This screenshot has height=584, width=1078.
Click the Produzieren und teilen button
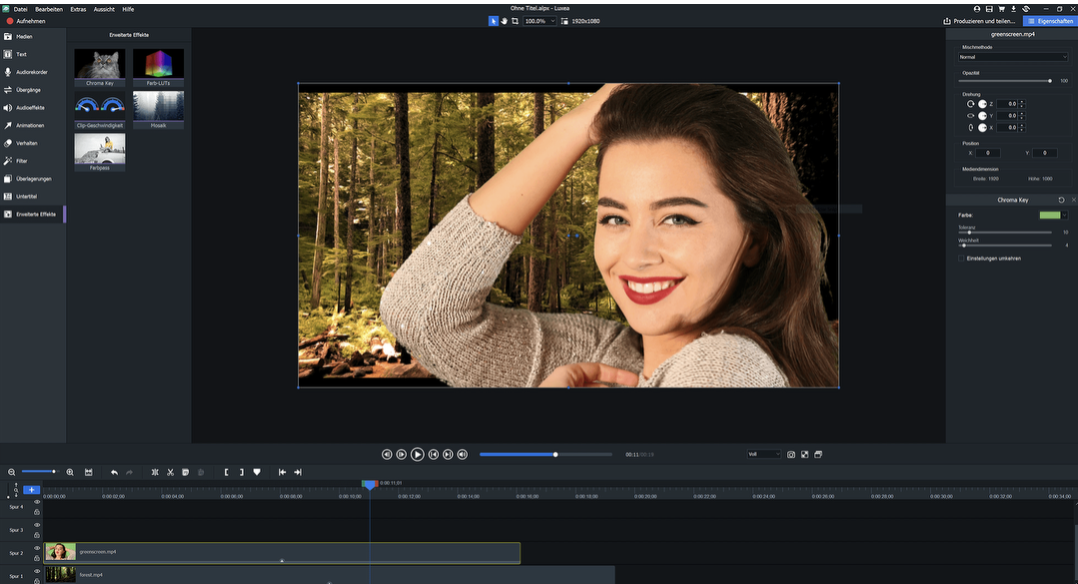pyautogui.click(x=980, y=21)
